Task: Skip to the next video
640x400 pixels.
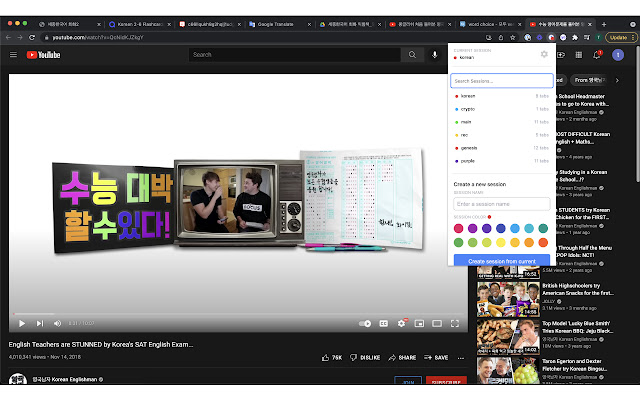Action: (x=40, y=323)
